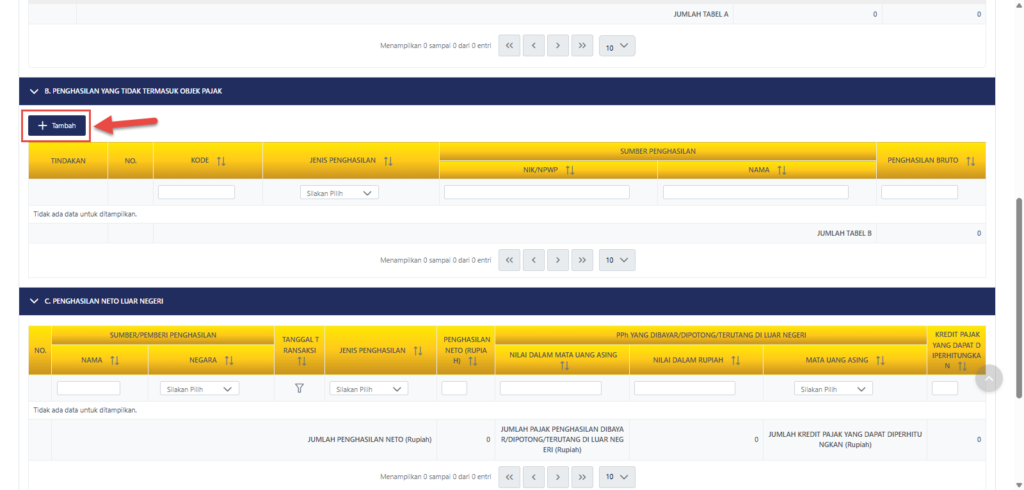
Task: Collapse section C Penghasilan Neto Luar Negeri
Action: click(x=34, y=301)
